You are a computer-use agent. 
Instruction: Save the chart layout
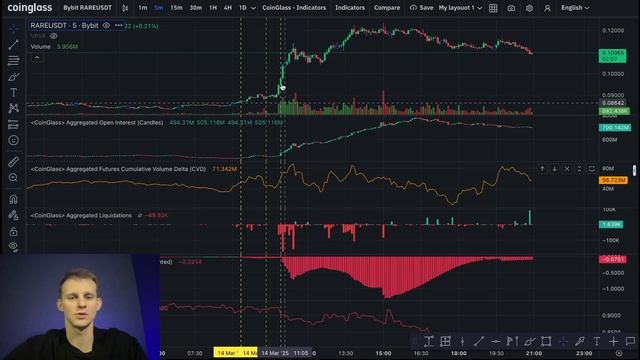coord(421,8)
